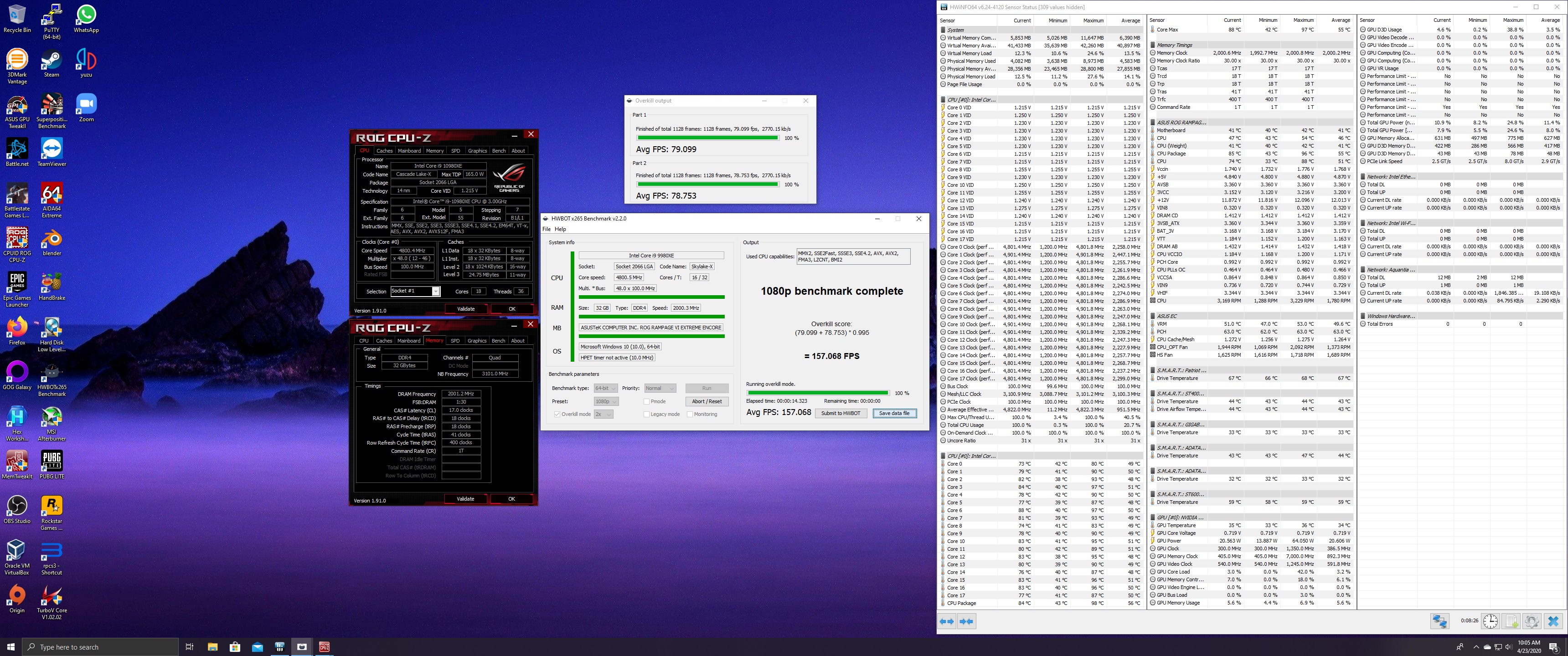Expand hidden system tray icons chevron
1568x656 pixels.
[x=1476, y=647]
